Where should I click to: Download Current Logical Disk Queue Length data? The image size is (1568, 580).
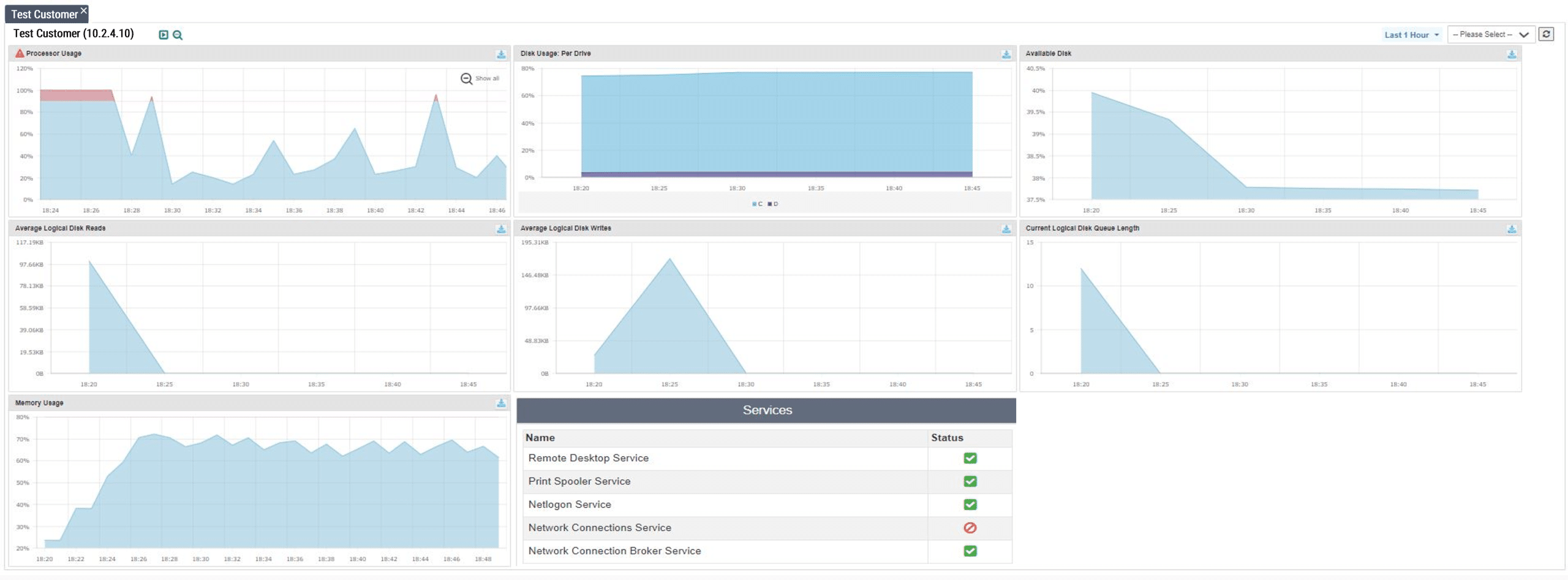click(x=1511, y=229)
